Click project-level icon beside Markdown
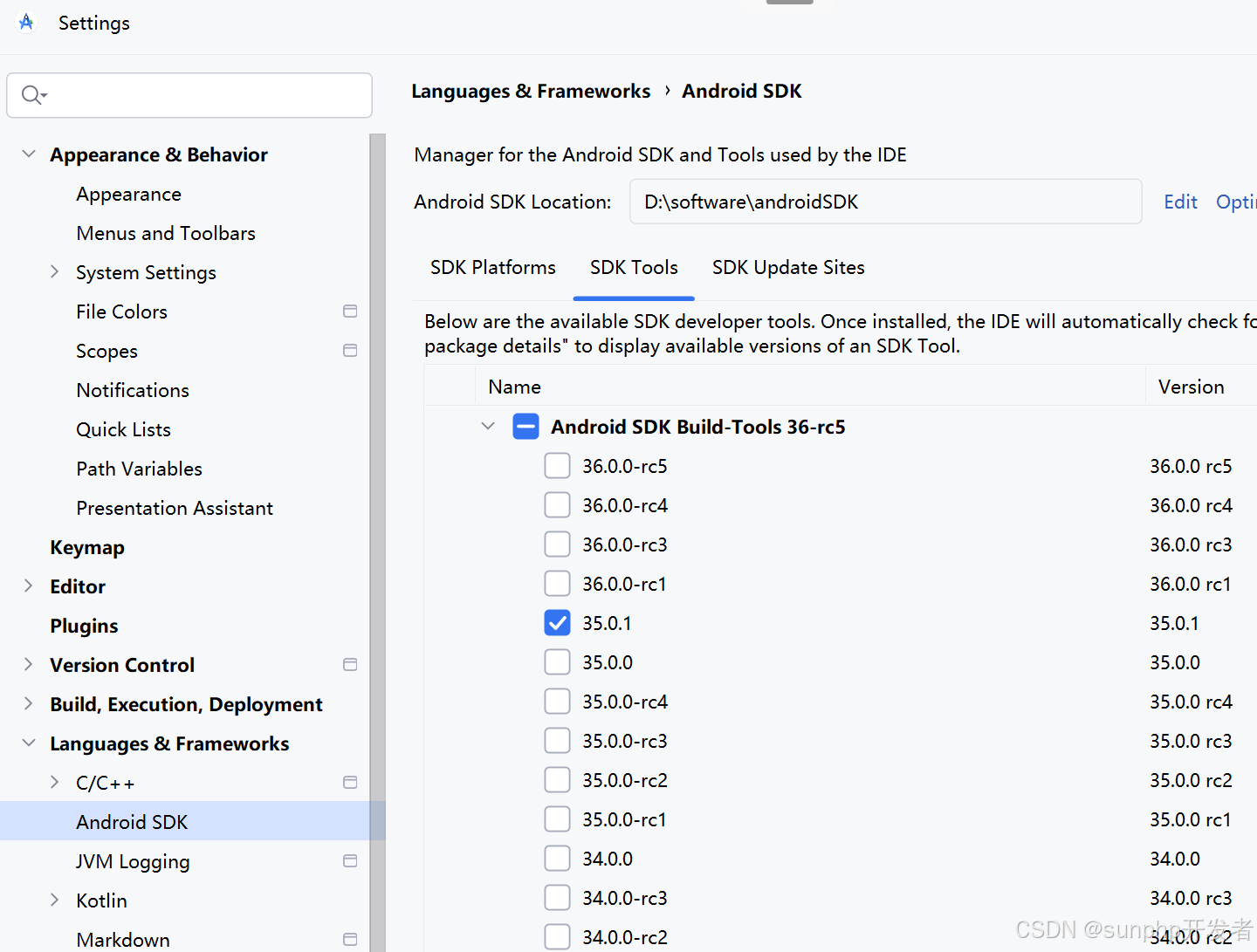 tap(350, 940)
